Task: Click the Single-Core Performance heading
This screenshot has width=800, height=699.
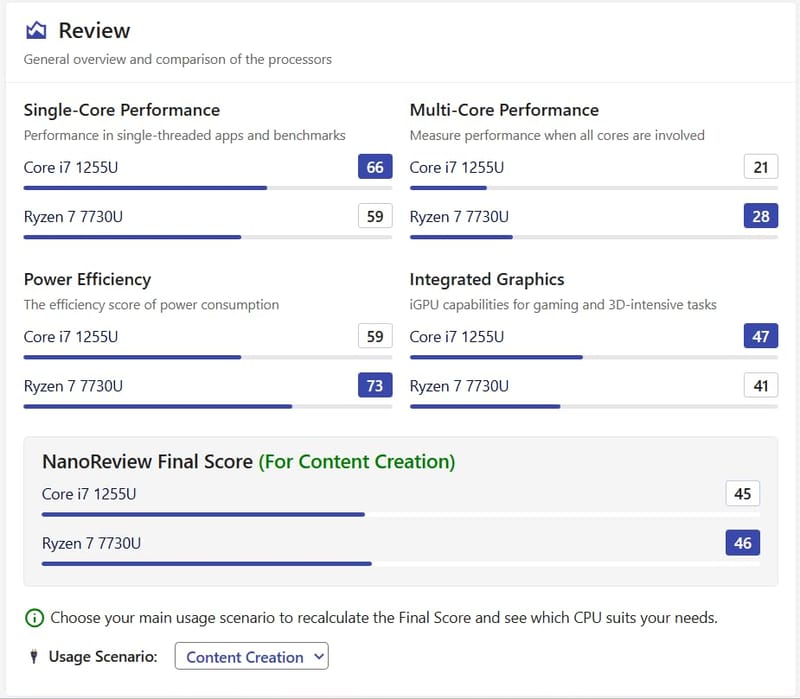Action: 122,110
